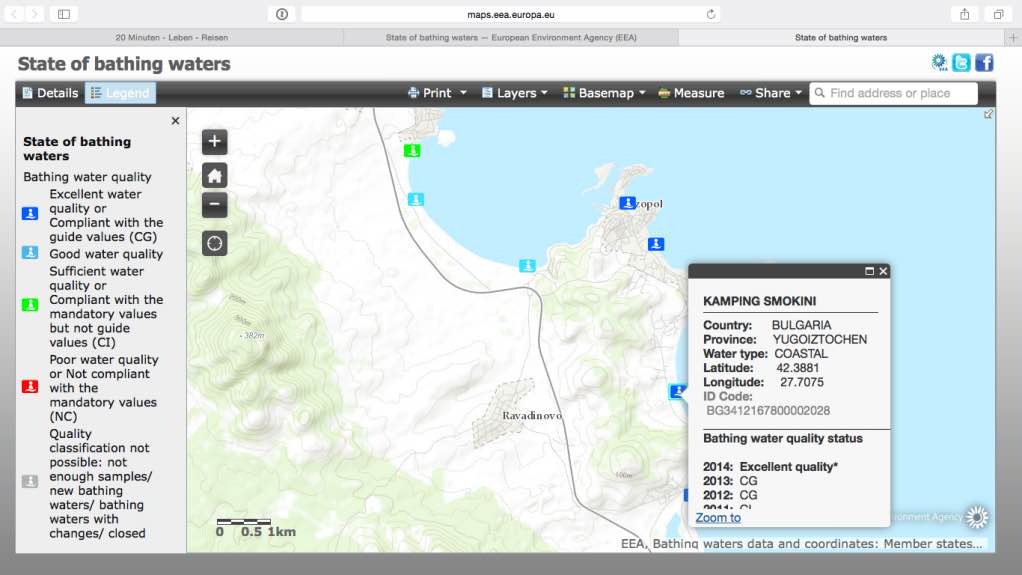1022x575 pixels.
Task: Click the Excellent water quality legend icon
Action: click(30, 213)
